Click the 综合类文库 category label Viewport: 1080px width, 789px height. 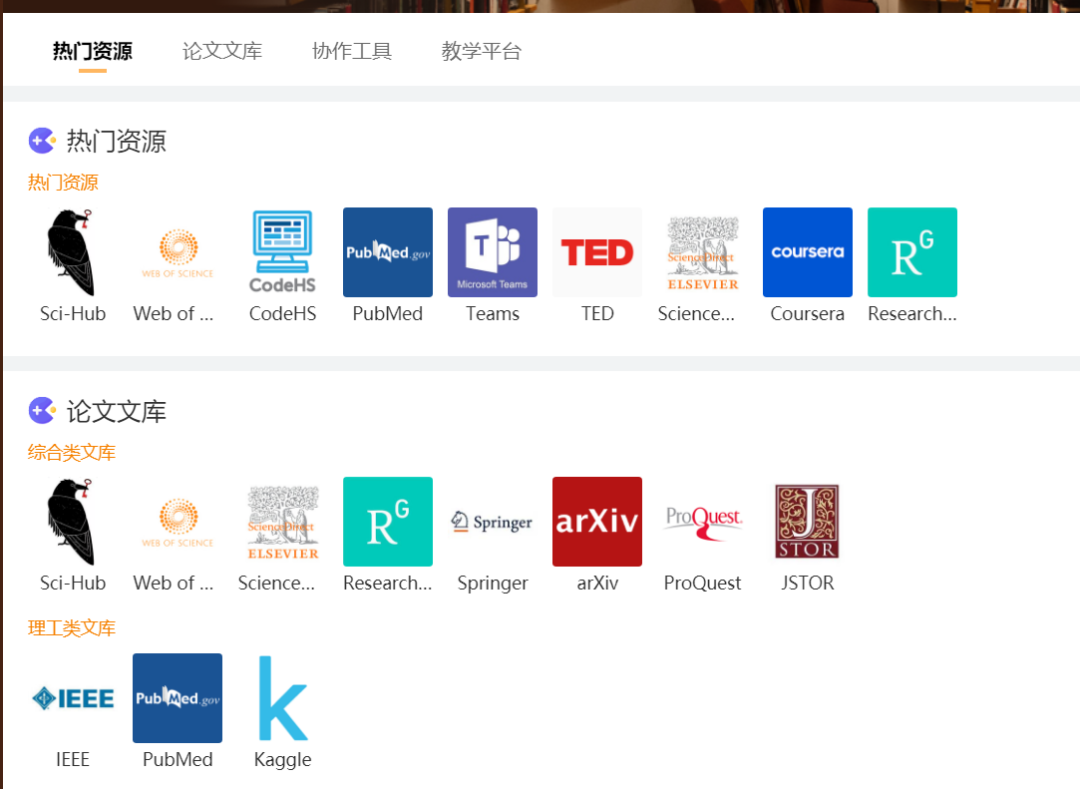pos(72,452)
